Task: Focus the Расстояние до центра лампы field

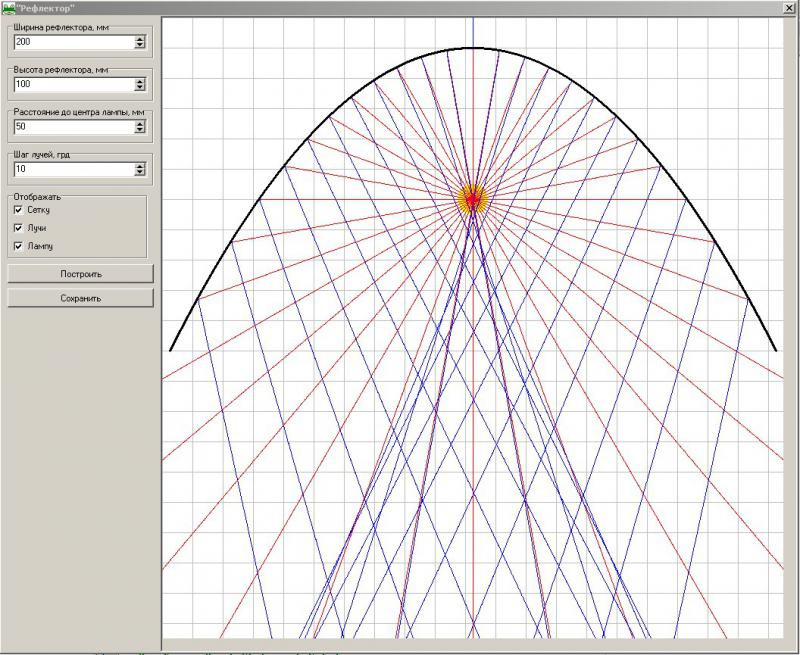Action: [72, 127]
